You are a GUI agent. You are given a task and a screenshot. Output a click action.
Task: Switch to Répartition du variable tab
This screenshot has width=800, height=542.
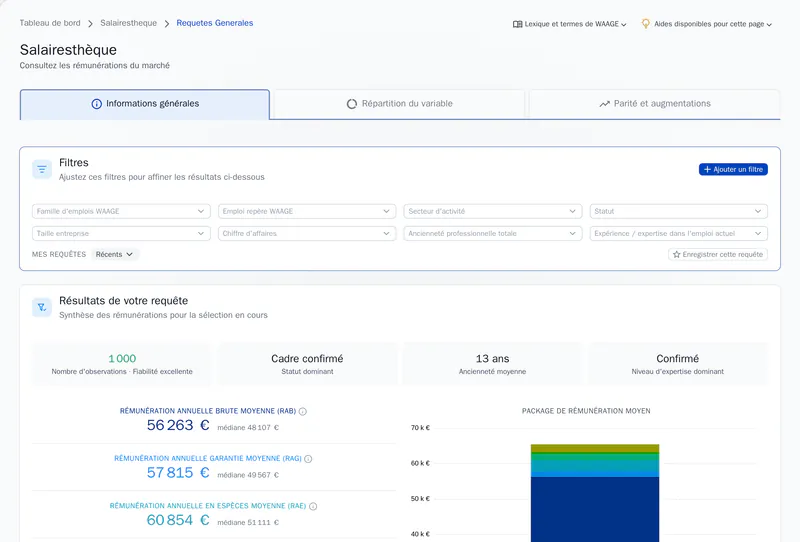tap(399, 104)
